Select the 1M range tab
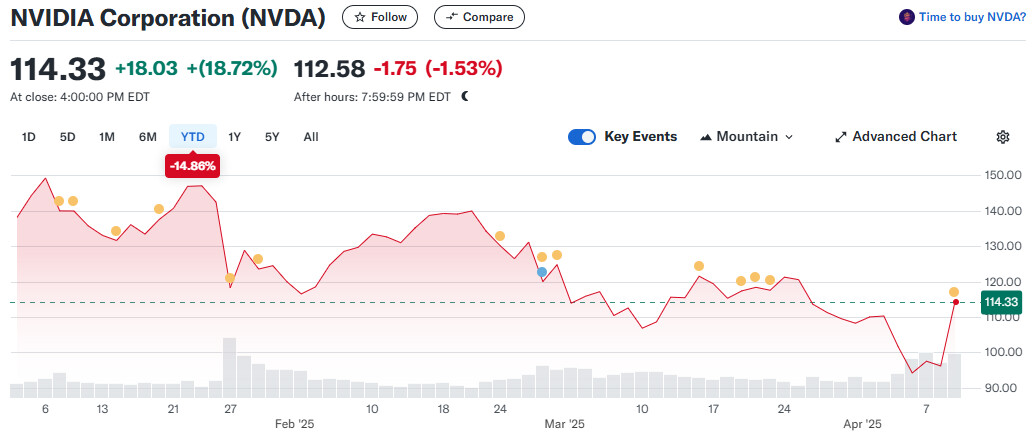The height and width of the screenshot is (441, 1035). click(x=107, y=137)
